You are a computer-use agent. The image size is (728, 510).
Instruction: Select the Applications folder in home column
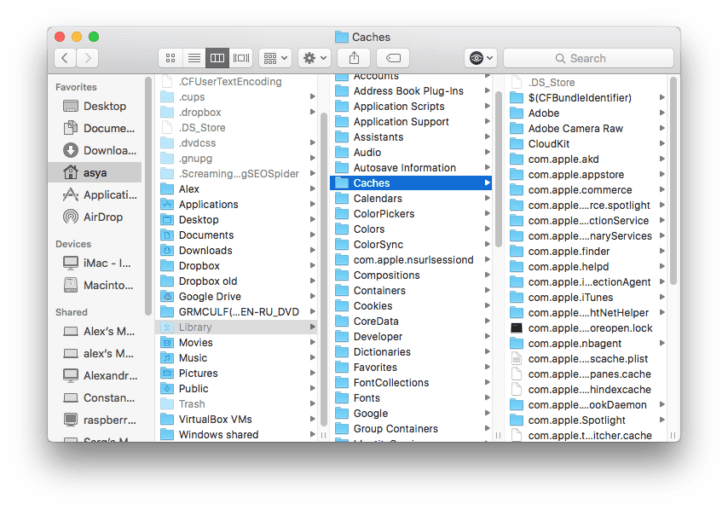click(237, 204)
